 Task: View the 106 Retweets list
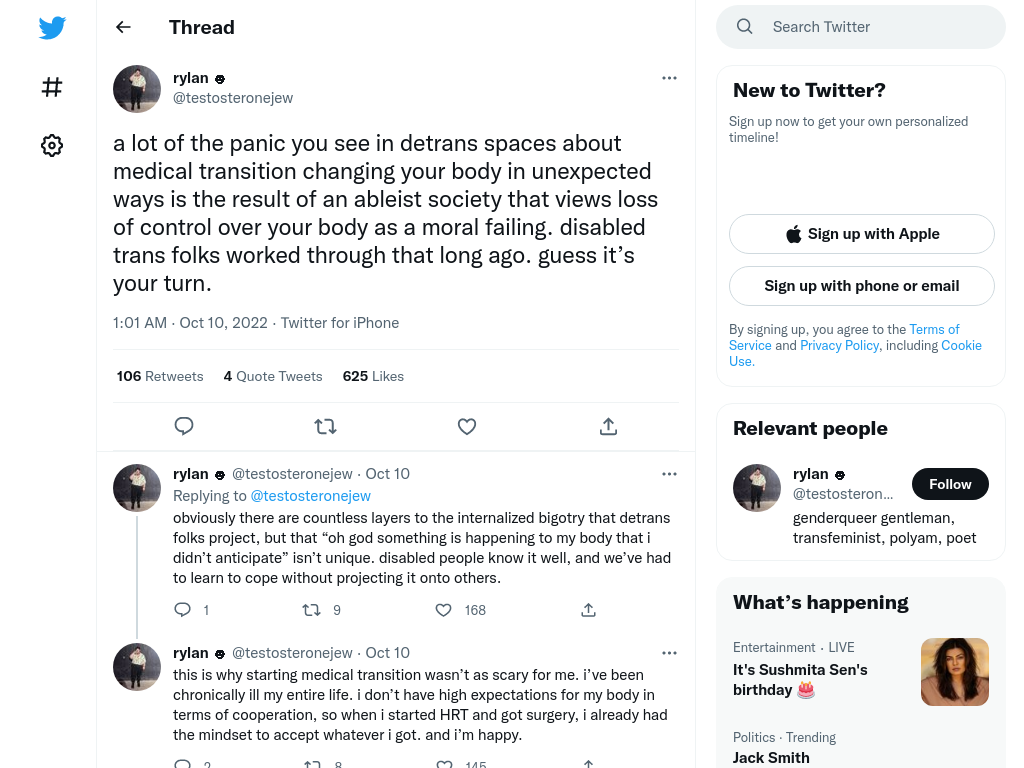click(x=160, y=376)
